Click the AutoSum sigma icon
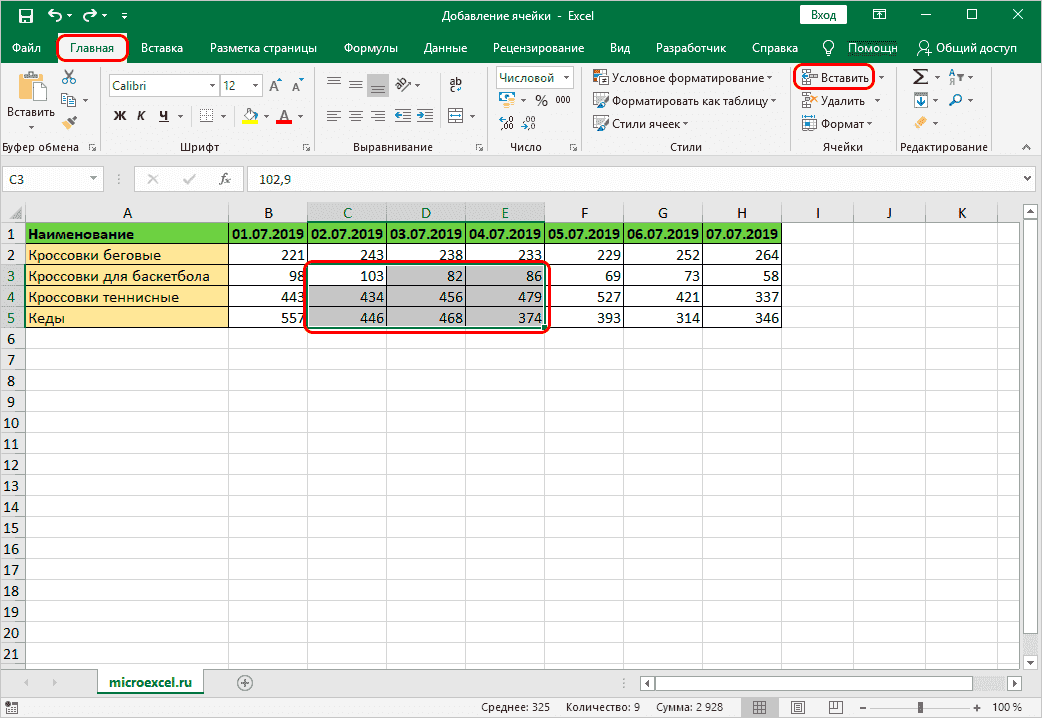The height and width of the screenshot is (718, 1042). coord(919,77)
